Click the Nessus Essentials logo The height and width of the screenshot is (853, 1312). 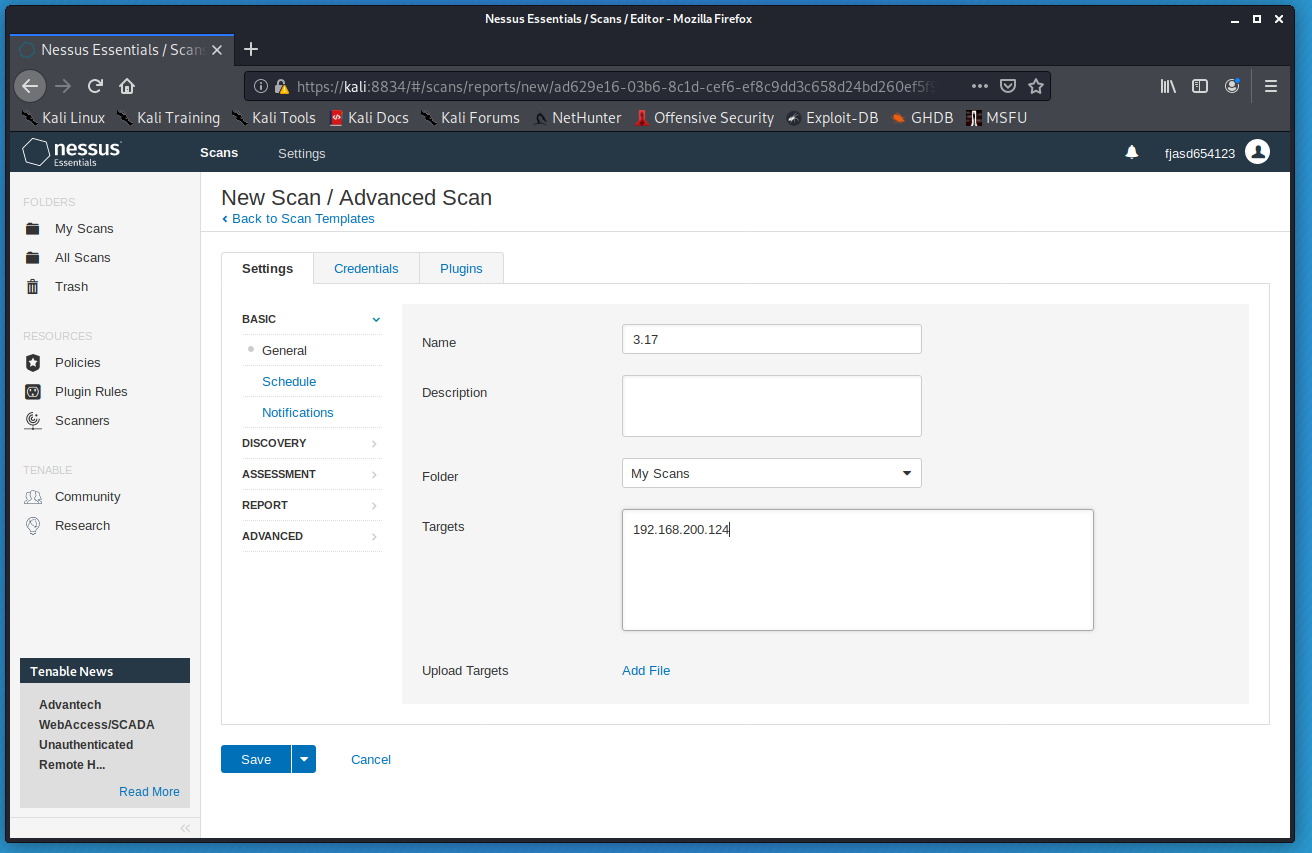pyautogui.click(x=72, y=152)
